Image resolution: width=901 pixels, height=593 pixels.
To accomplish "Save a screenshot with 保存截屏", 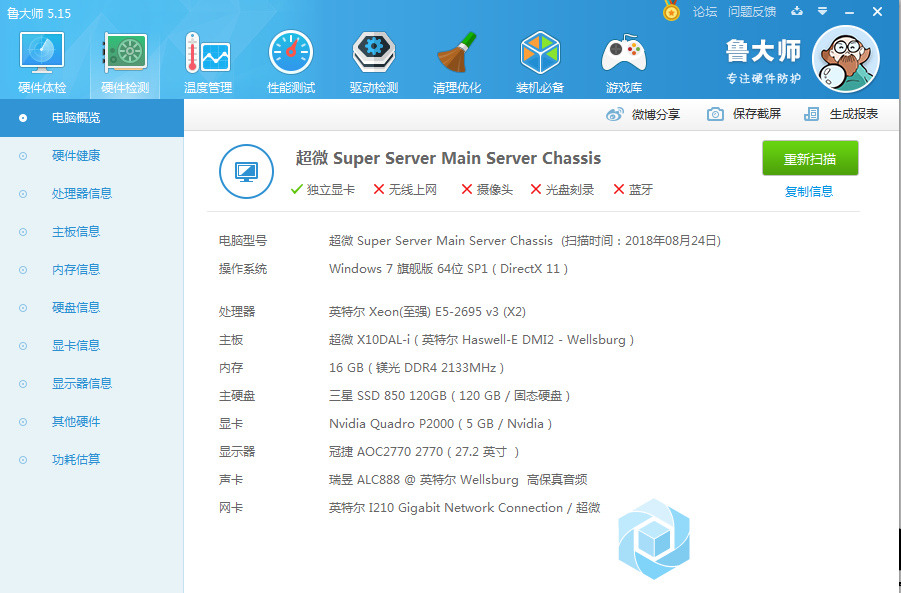I will pos(744,114).
